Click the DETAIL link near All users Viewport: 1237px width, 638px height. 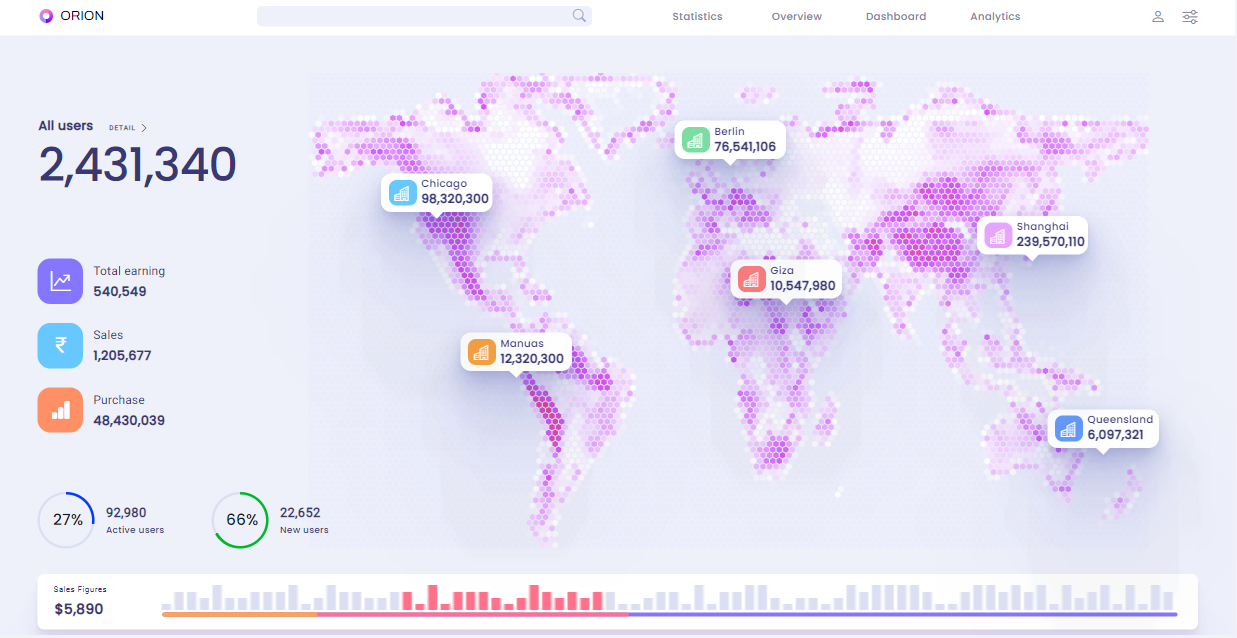coord(124,127)
